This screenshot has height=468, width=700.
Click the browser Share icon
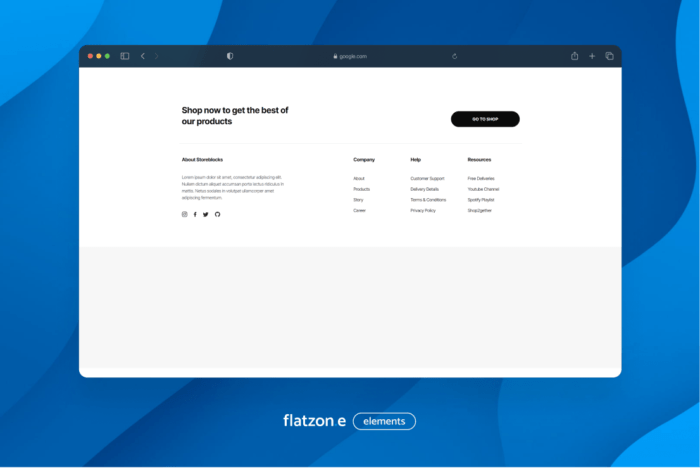(575, 56)
